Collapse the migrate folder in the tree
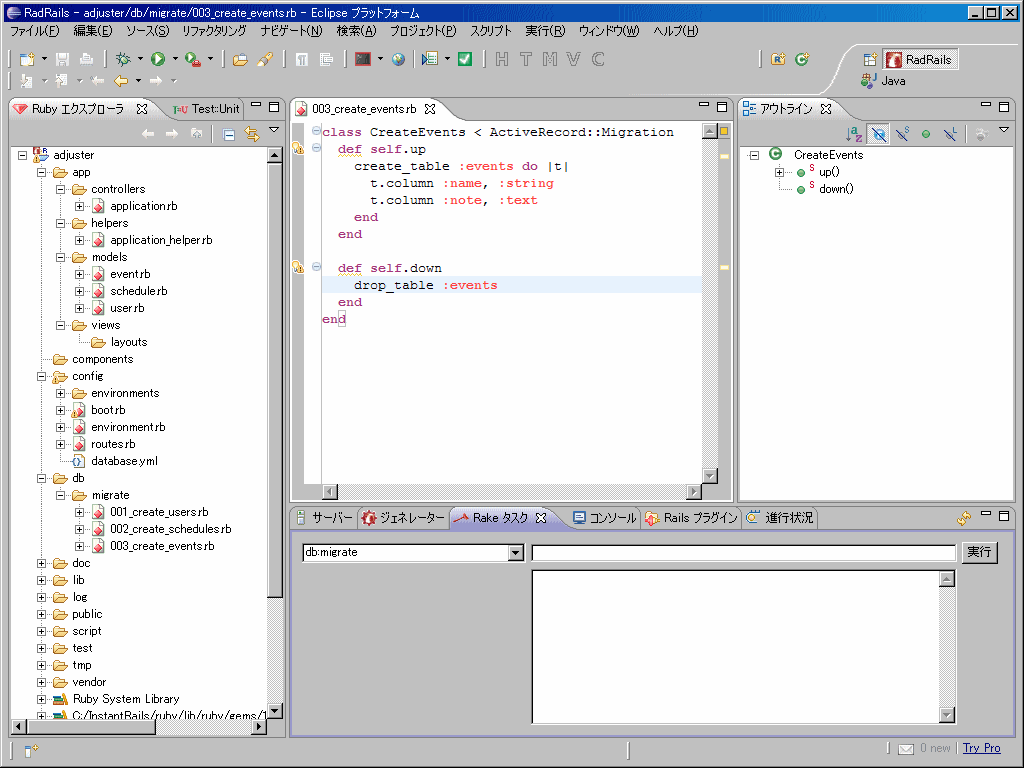Image resolution: width=1024 pixels, height=768 pixels. click(x=60, y=494)
